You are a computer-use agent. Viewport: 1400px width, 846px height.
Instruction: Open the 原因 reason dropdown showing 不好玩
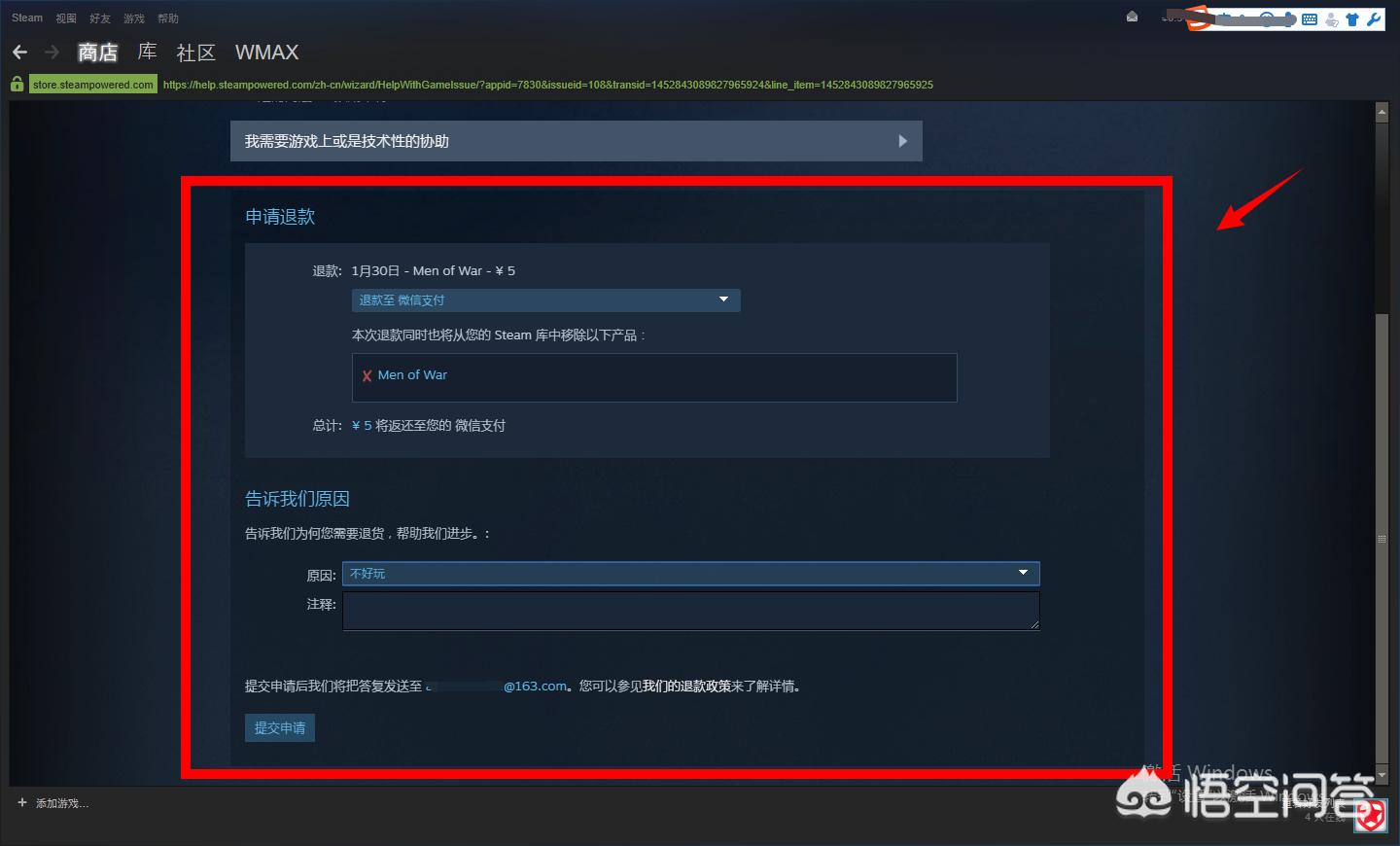(690, 573)
